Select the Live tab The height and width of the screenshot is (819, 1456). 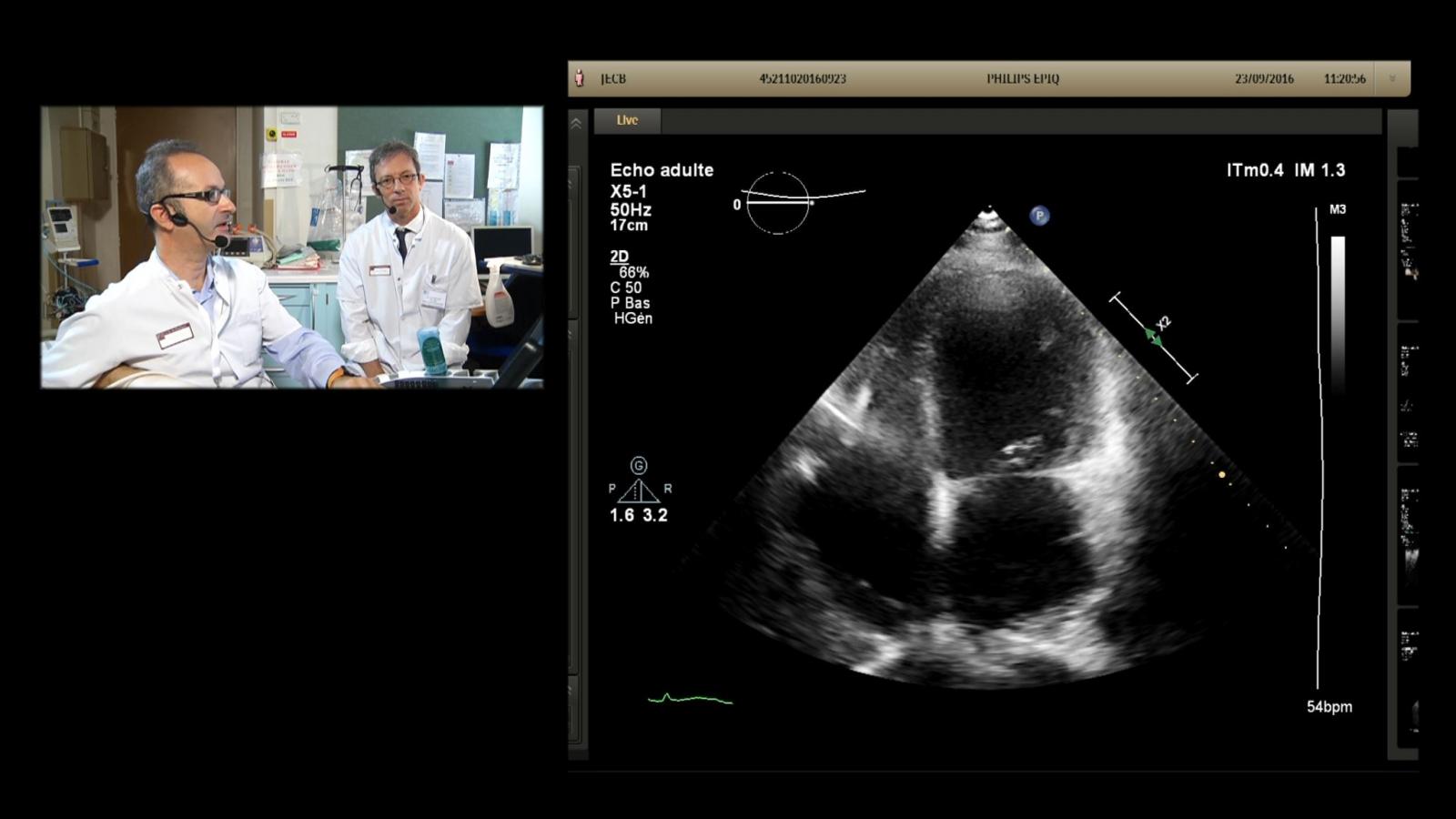click(627, 120)
